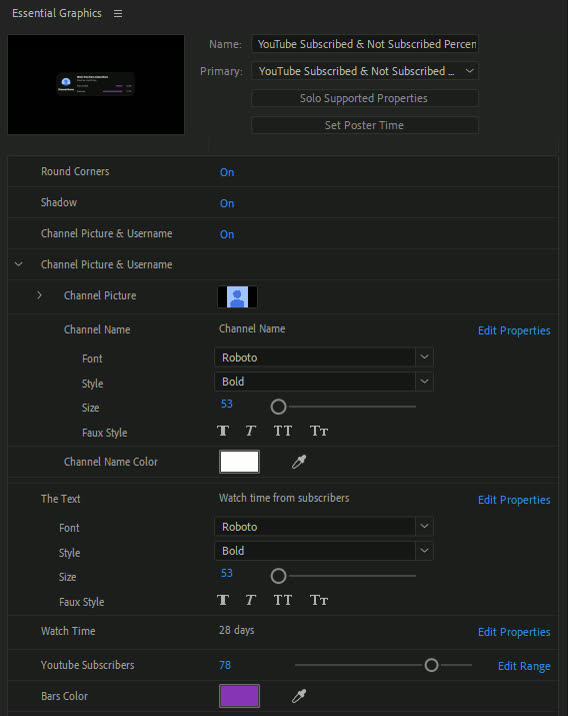
Task: Open Edit Properties for Watch Time
Action: pyautogui.click(x=514, y=632)
